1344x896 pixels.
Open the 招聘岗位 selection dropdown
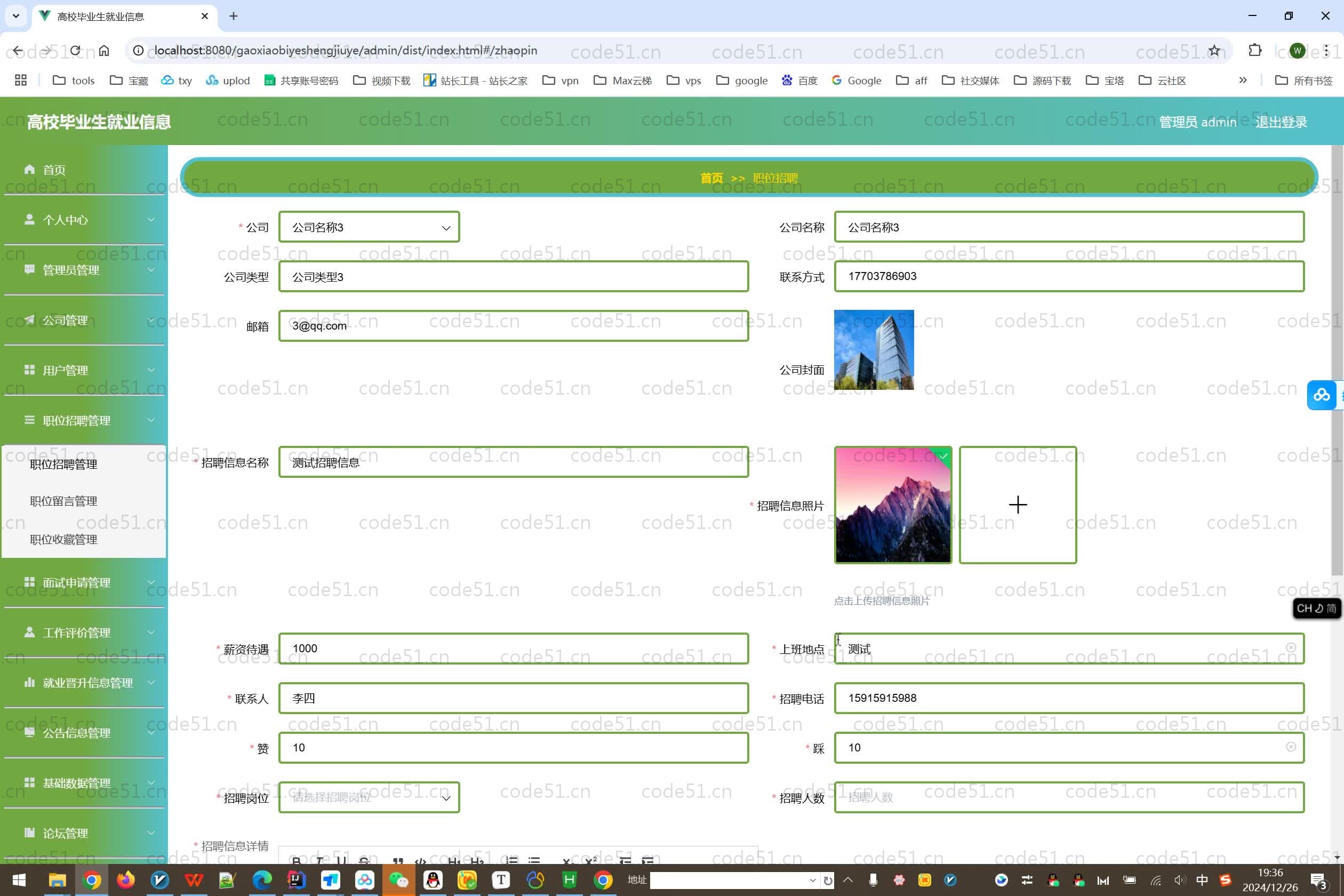pyautogui.click(x=369, y=797)
